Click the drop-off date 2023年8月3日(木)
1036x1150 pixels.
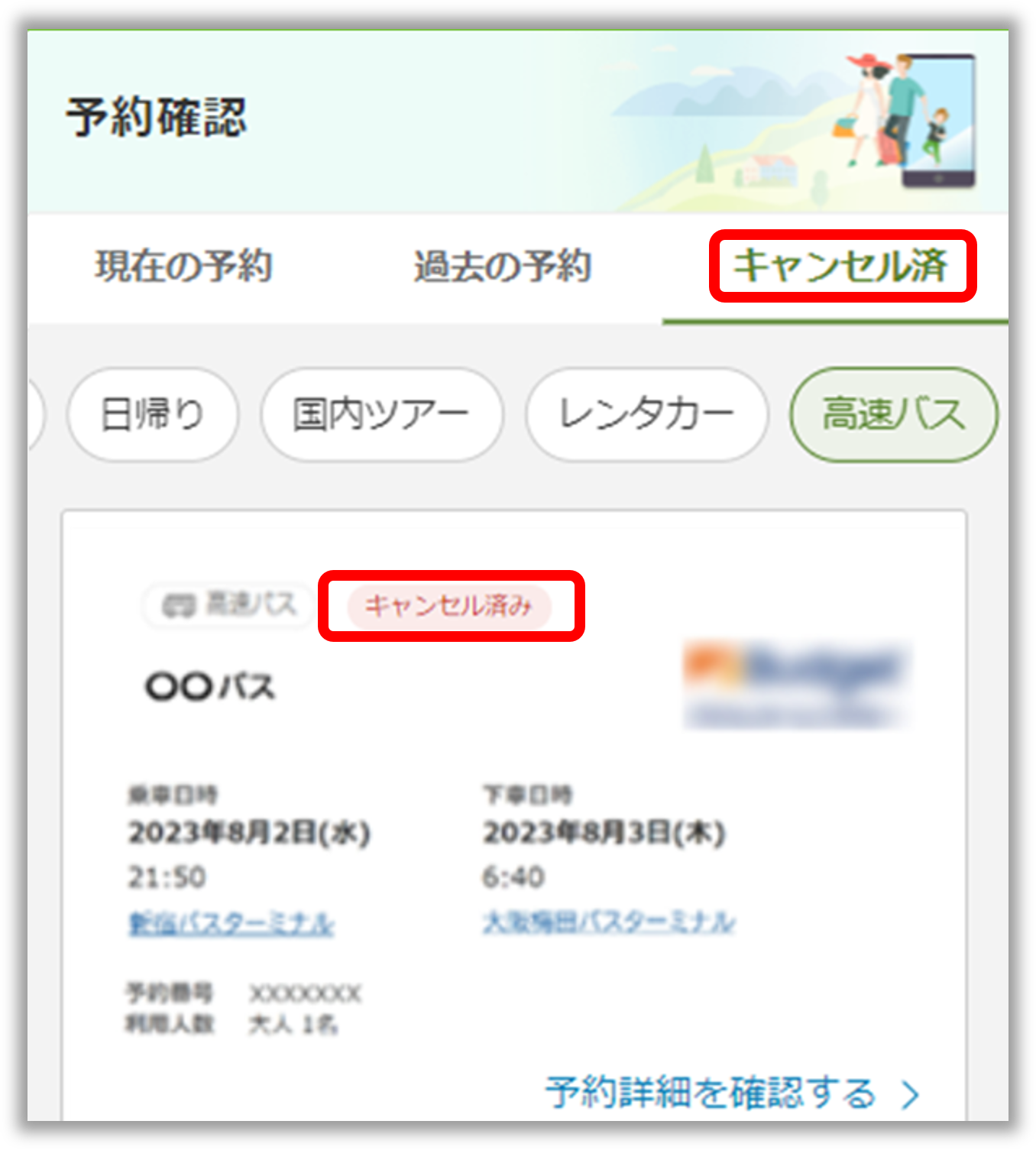[x=604, y=833]
